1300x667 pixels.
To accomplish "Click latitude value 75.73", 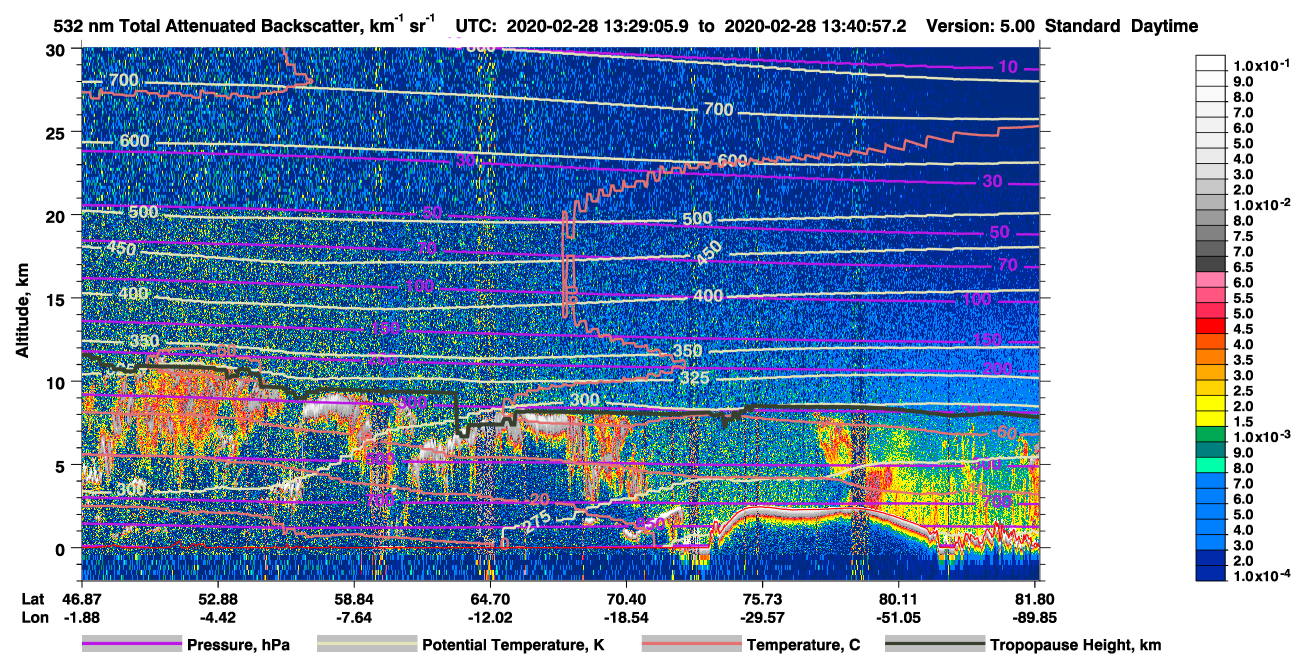I will point(762,598).
